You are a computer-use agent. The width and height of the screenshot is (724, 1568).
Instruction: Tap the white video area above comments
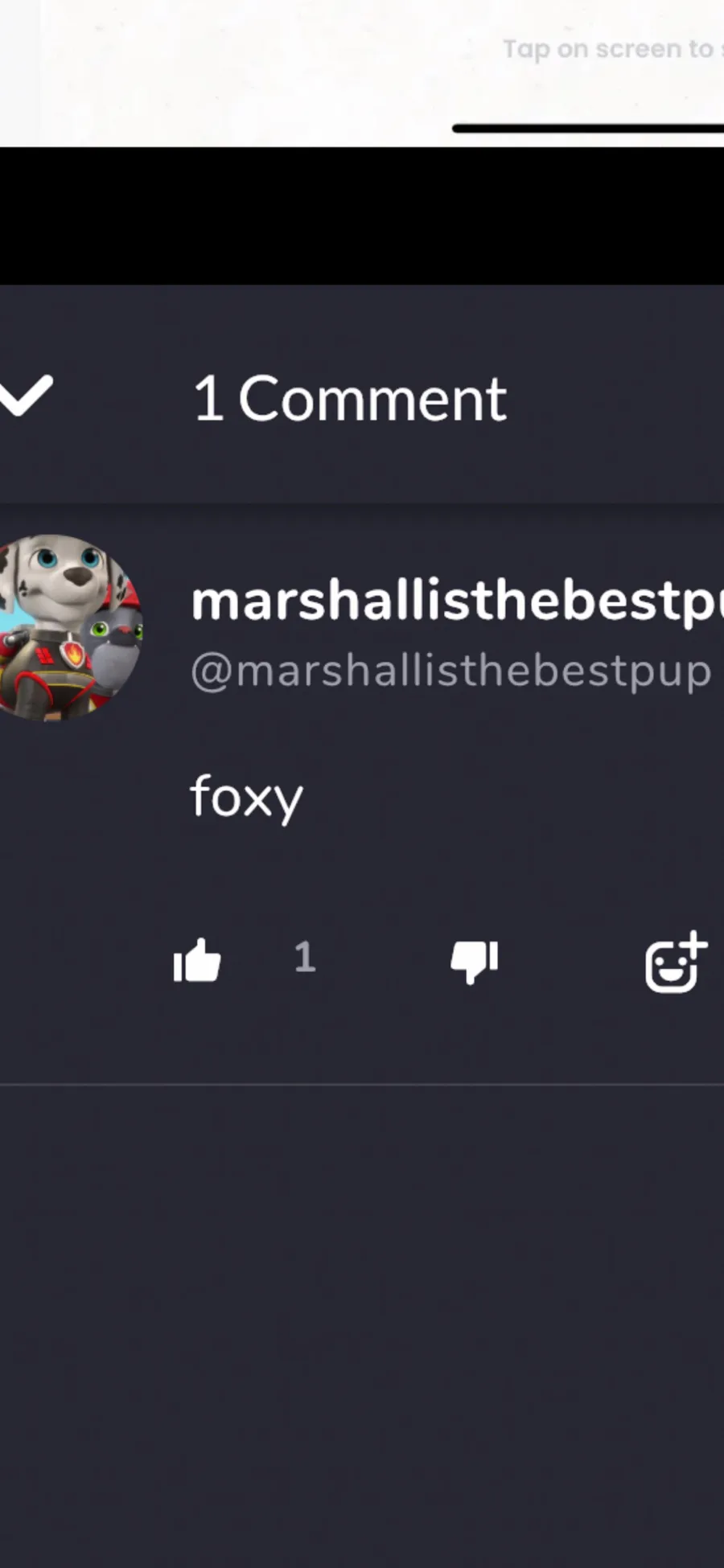(x=241, y=72)
